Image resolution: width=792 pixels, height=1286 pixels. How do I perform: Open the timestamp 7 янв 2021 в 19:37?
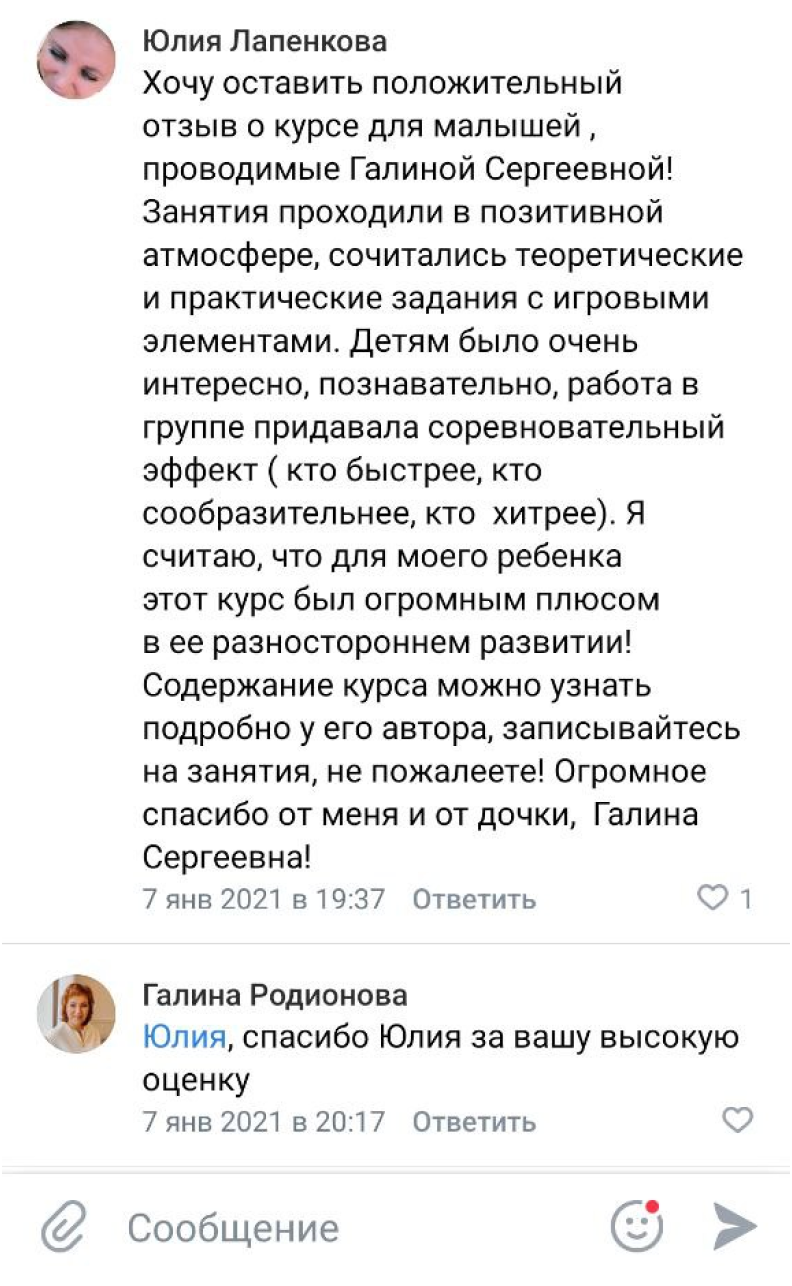tap(264, 899)
